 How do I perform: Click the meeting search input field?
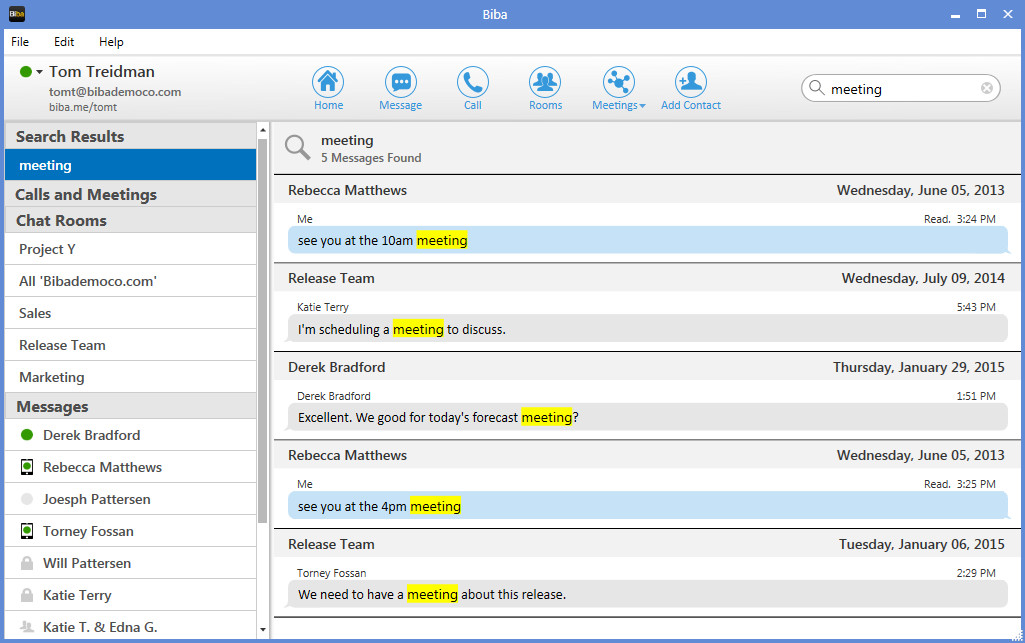coord(901,88)
